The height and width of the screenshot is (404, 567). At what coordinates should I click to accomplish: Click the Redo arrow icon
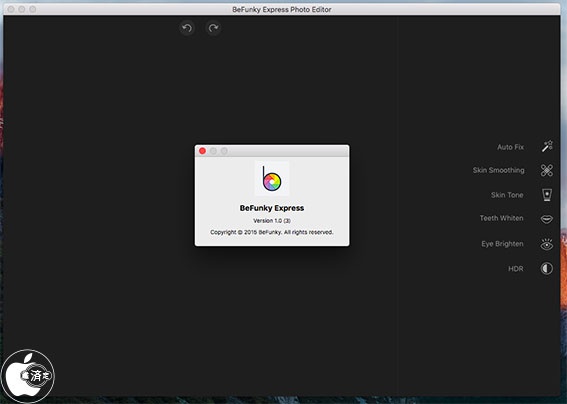[213, 28]
